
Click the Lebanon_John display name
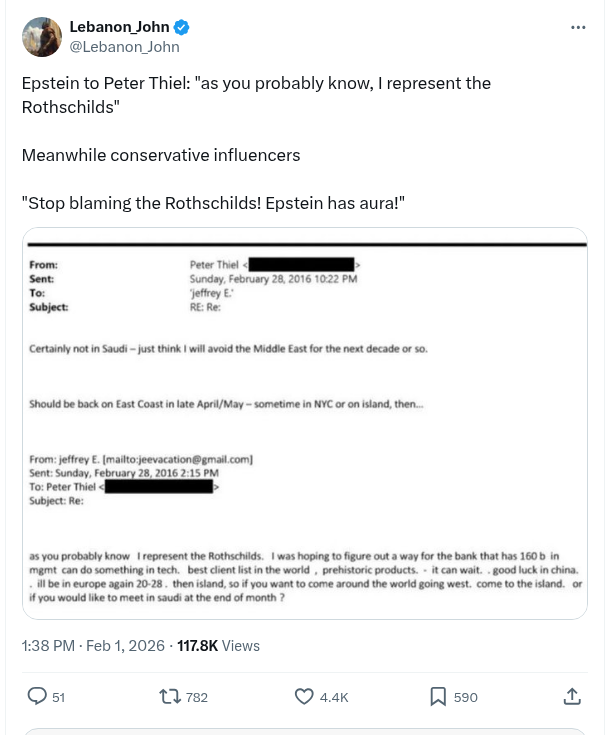(118, 27)
